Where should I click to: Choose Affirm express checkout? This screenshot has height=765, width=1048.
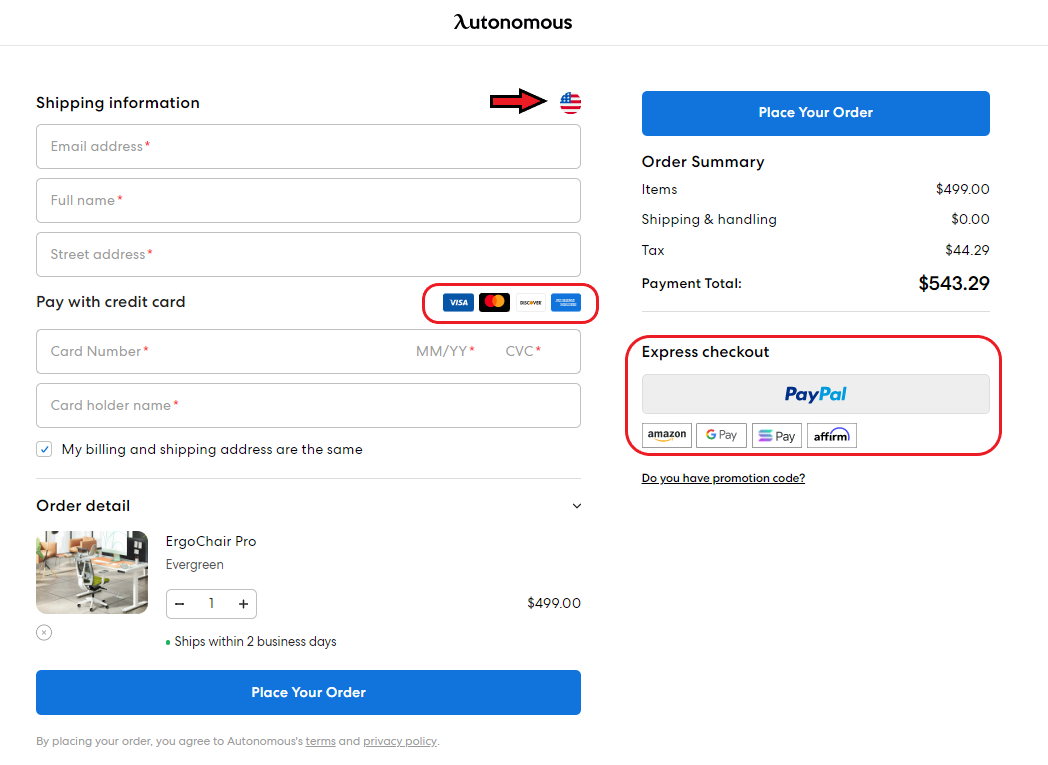(831, 436)
